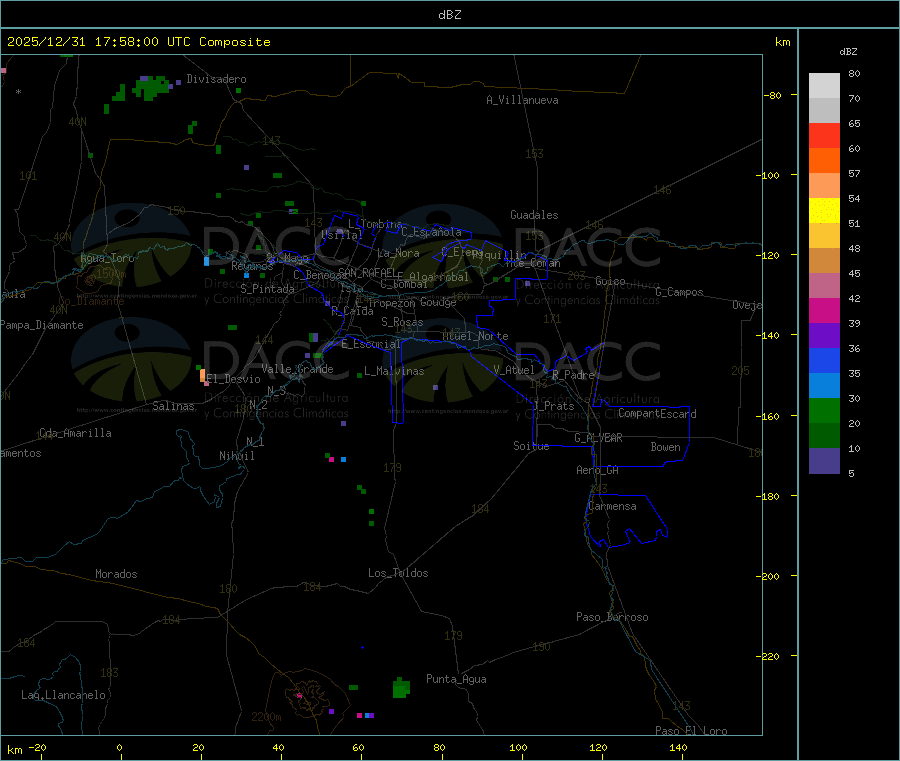900x761 pixels.
Task: Click the UTC Composite timestamp text
Action: (x=138, y=42)
